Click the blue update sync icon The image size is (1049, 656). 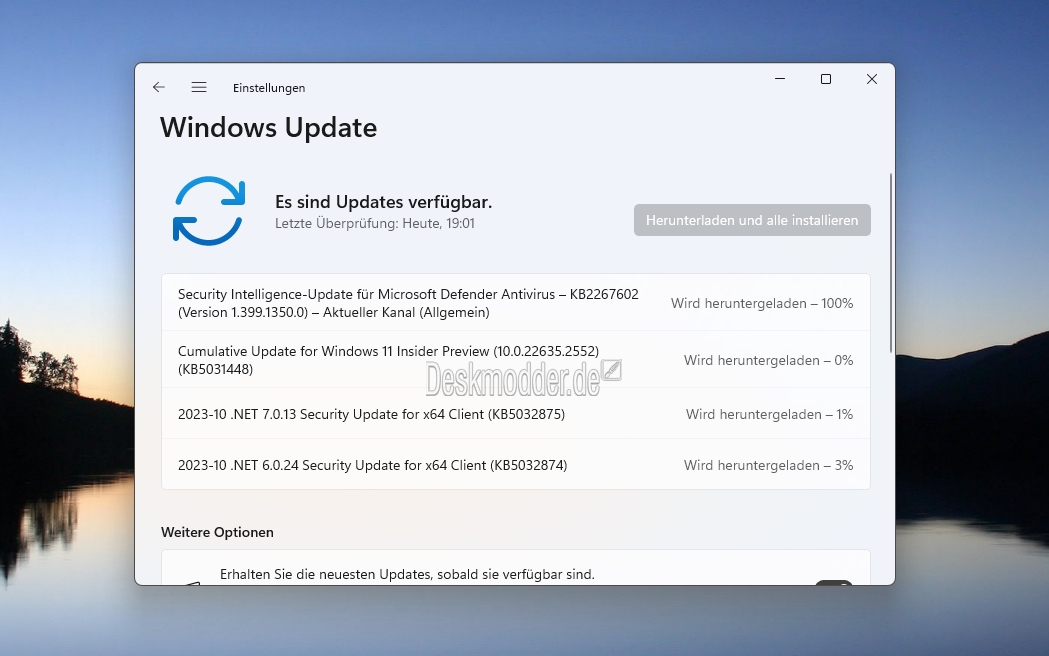click(x=209, y=211)
